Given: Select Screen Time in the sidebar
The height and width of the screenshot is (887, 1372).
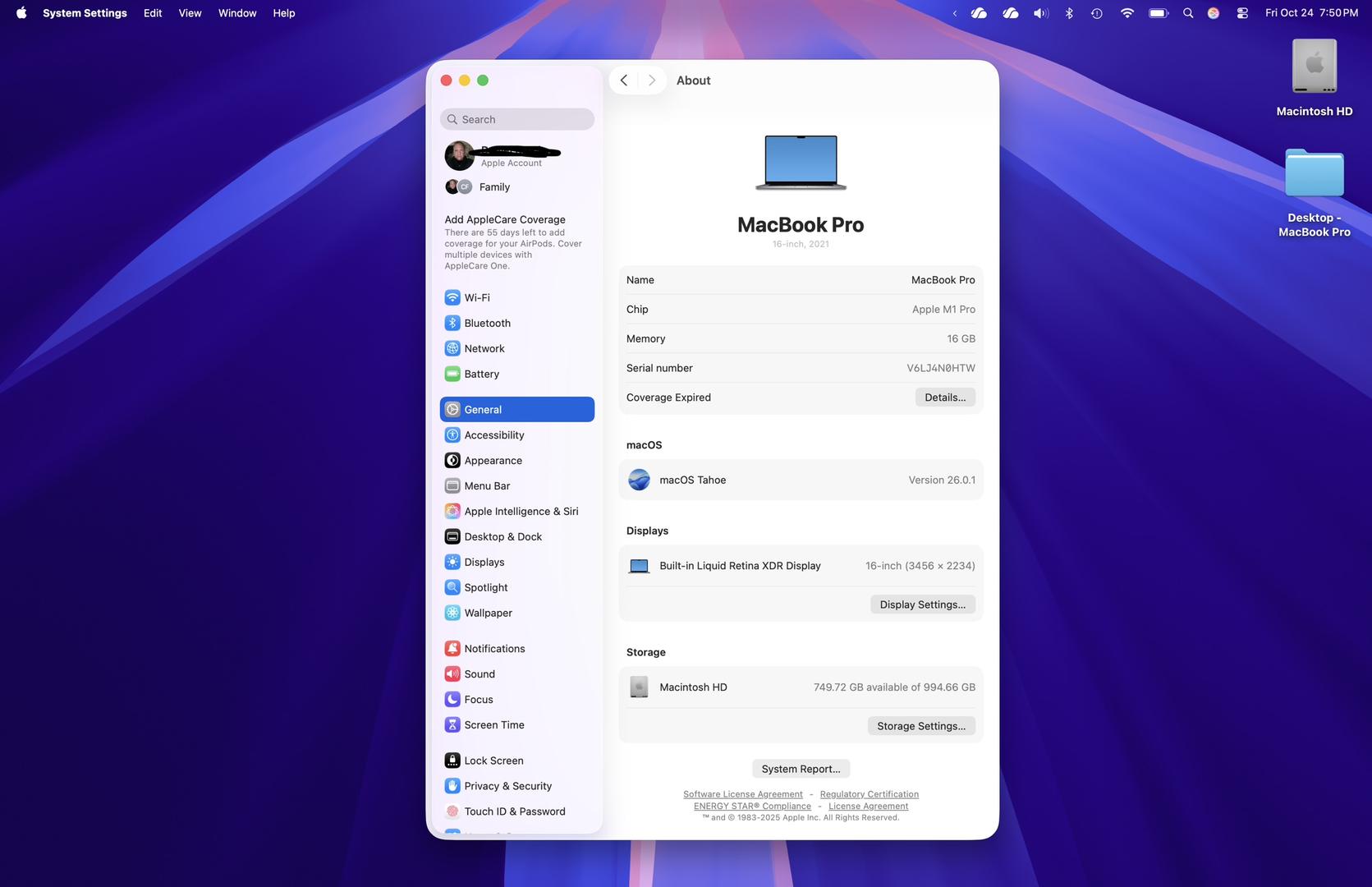Looking at the screenshot, I should click(x=493, y=724).
